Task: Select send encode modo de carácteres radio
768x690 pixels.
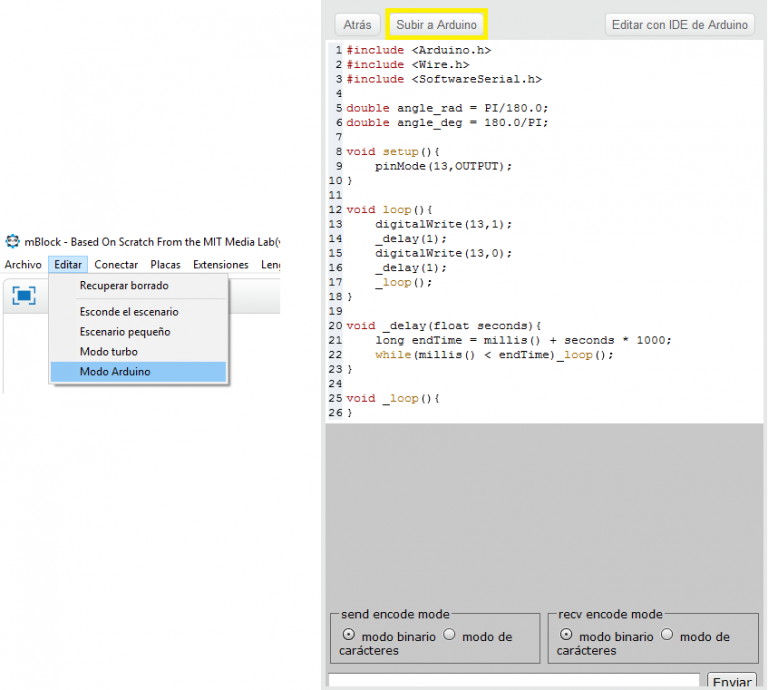Action: (450, 634)
